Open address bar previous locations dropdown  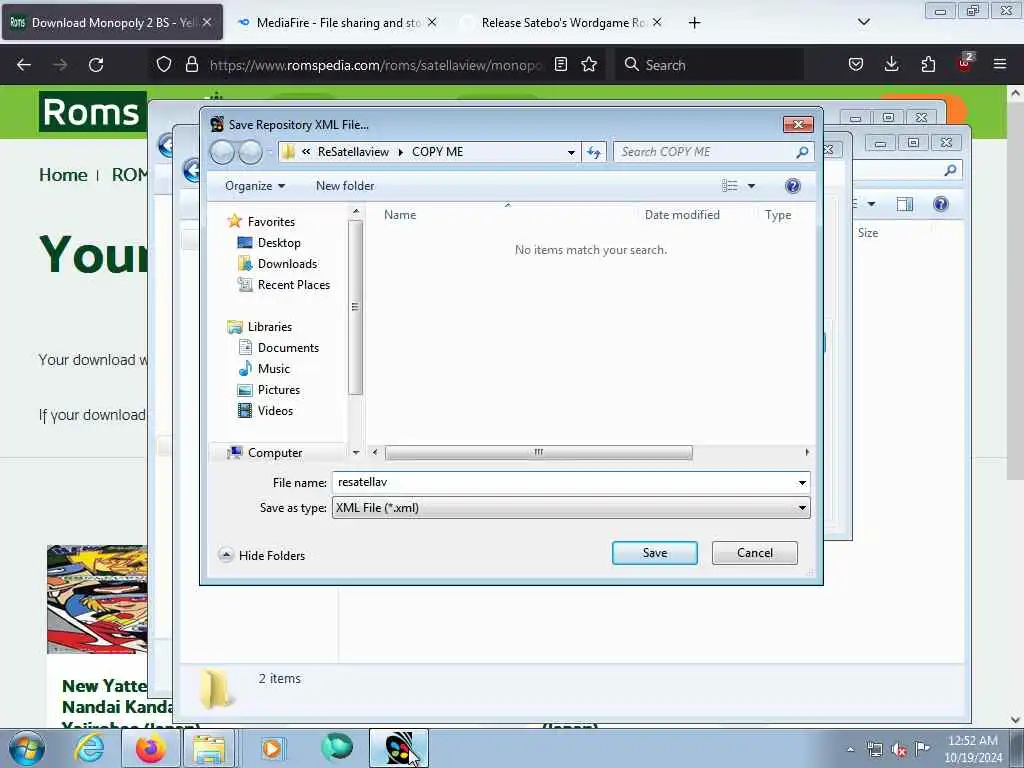tap(571, 152)
